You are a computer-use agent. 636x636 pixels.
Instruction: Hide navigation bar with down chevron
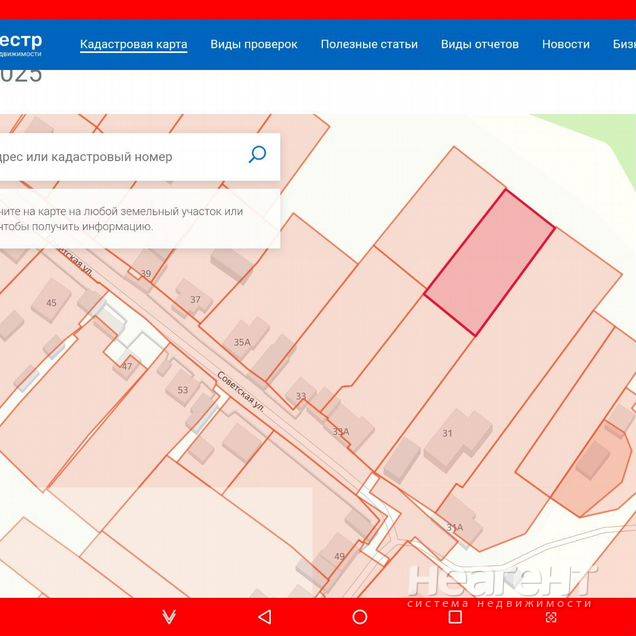pyautogui.click(x=169, y=617)
